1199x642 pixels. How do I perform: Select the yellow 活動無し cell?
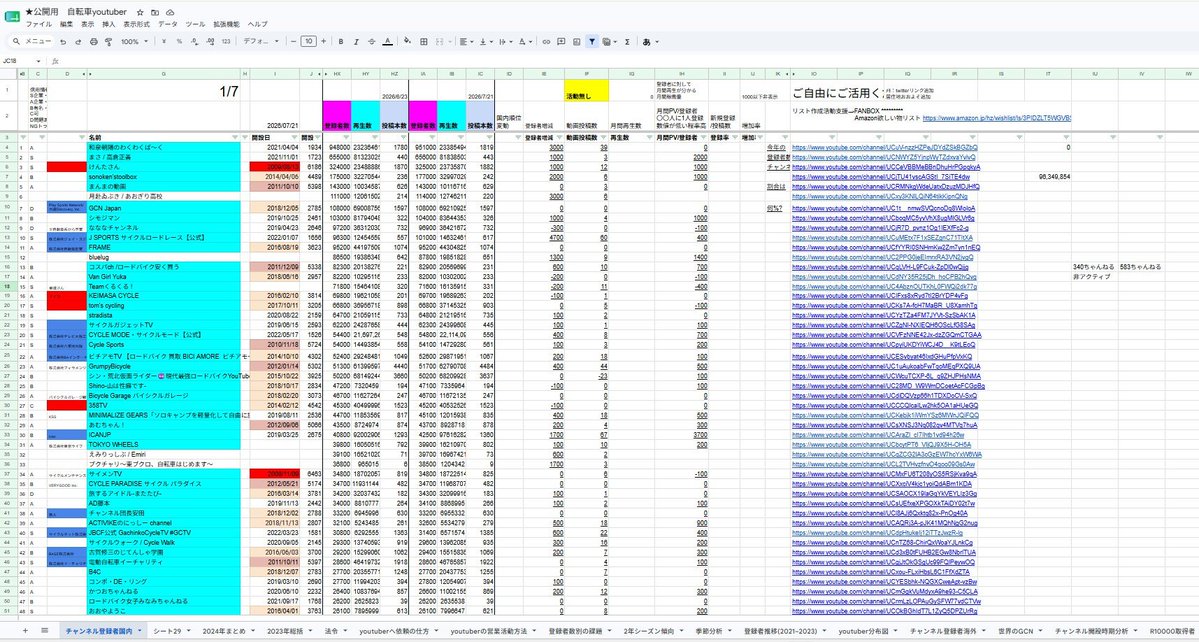[587, 91]
